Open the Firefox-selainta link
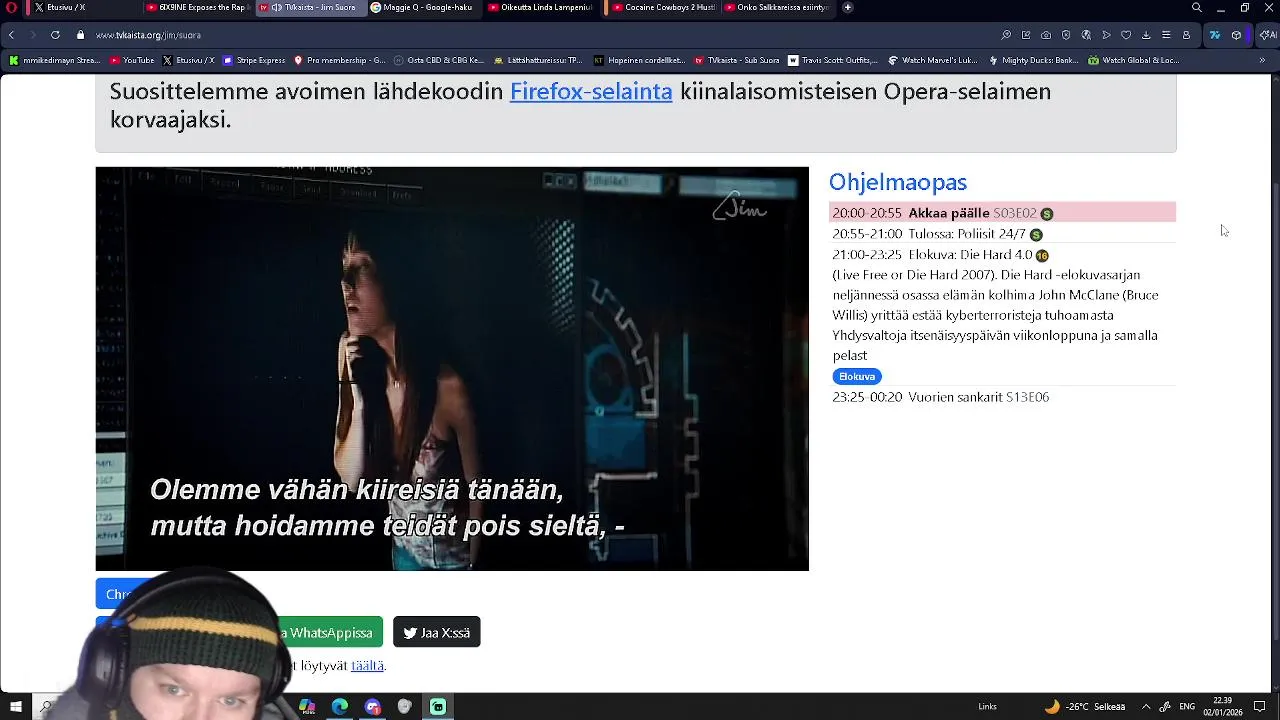 pyautogui.click(x=591, y=91)
